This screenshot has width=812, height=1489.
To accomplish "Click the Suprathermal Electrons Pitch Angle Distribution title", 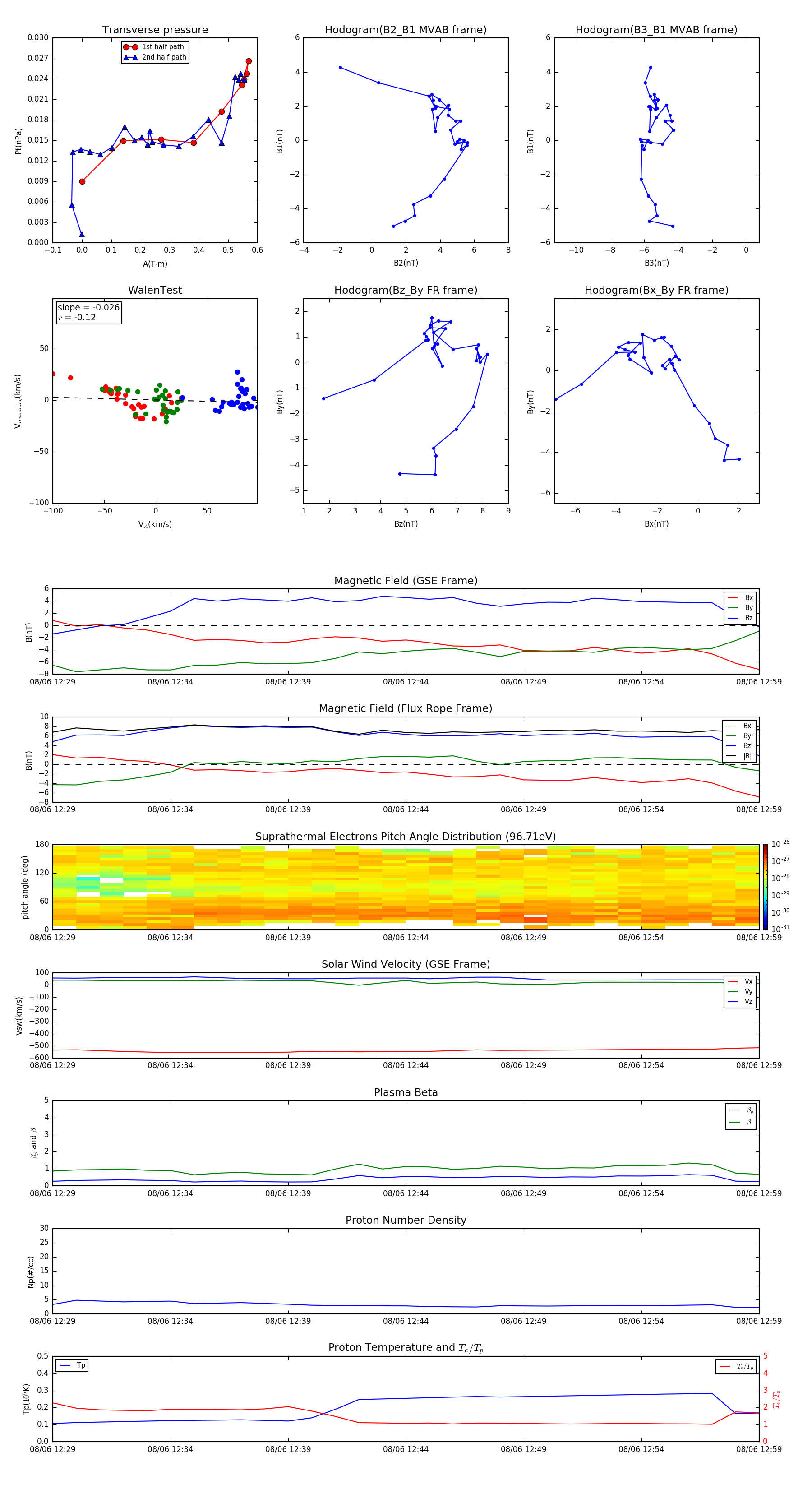I will (406, 837).
